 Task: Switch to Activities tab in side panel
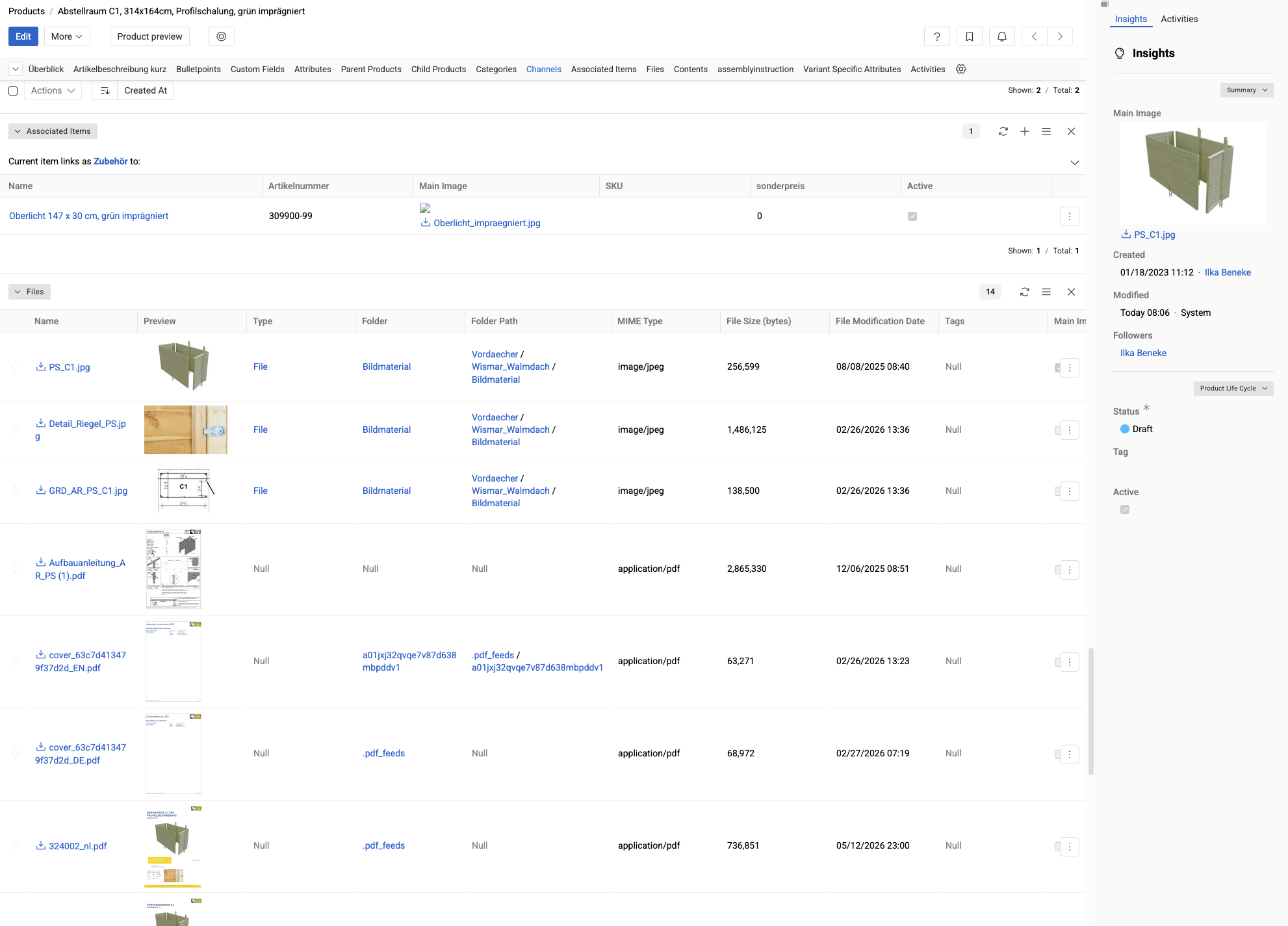(x=1179, y=19)
